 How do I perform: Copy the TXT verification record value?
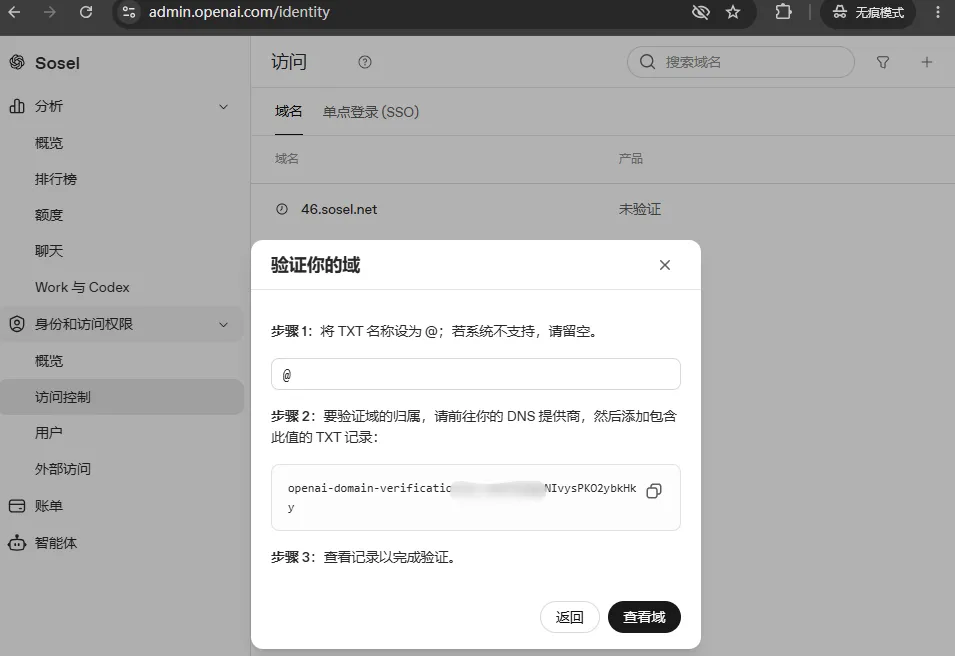coord(654,491)
